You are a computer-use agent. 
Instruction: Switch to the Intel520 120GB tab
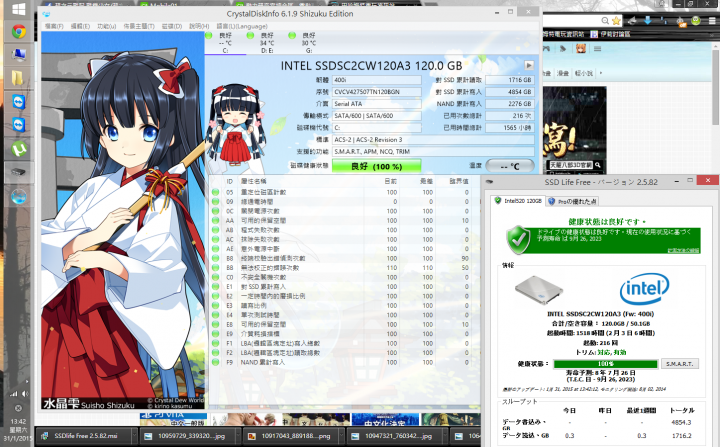[x=518, y=201]
